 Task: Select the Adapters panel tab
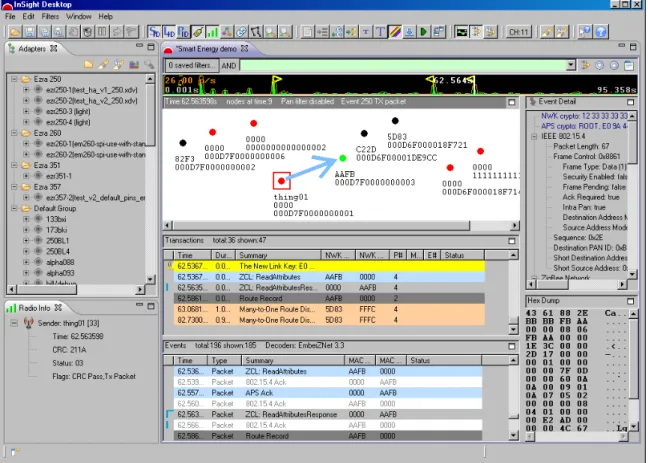pyautogui.click(x=32, y=49)
